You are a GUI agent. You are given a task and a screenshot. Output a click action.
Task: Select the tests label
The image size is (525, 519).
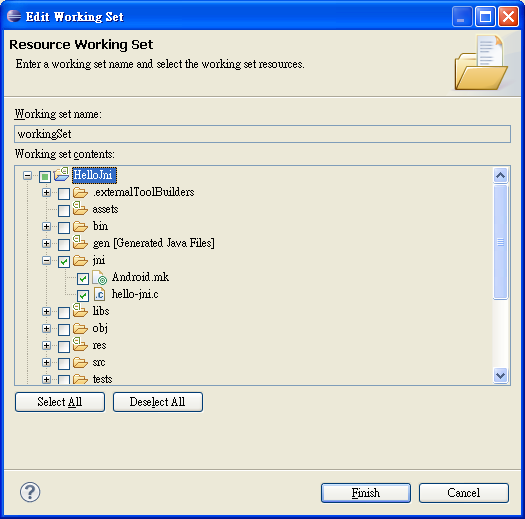coord(102,379)
